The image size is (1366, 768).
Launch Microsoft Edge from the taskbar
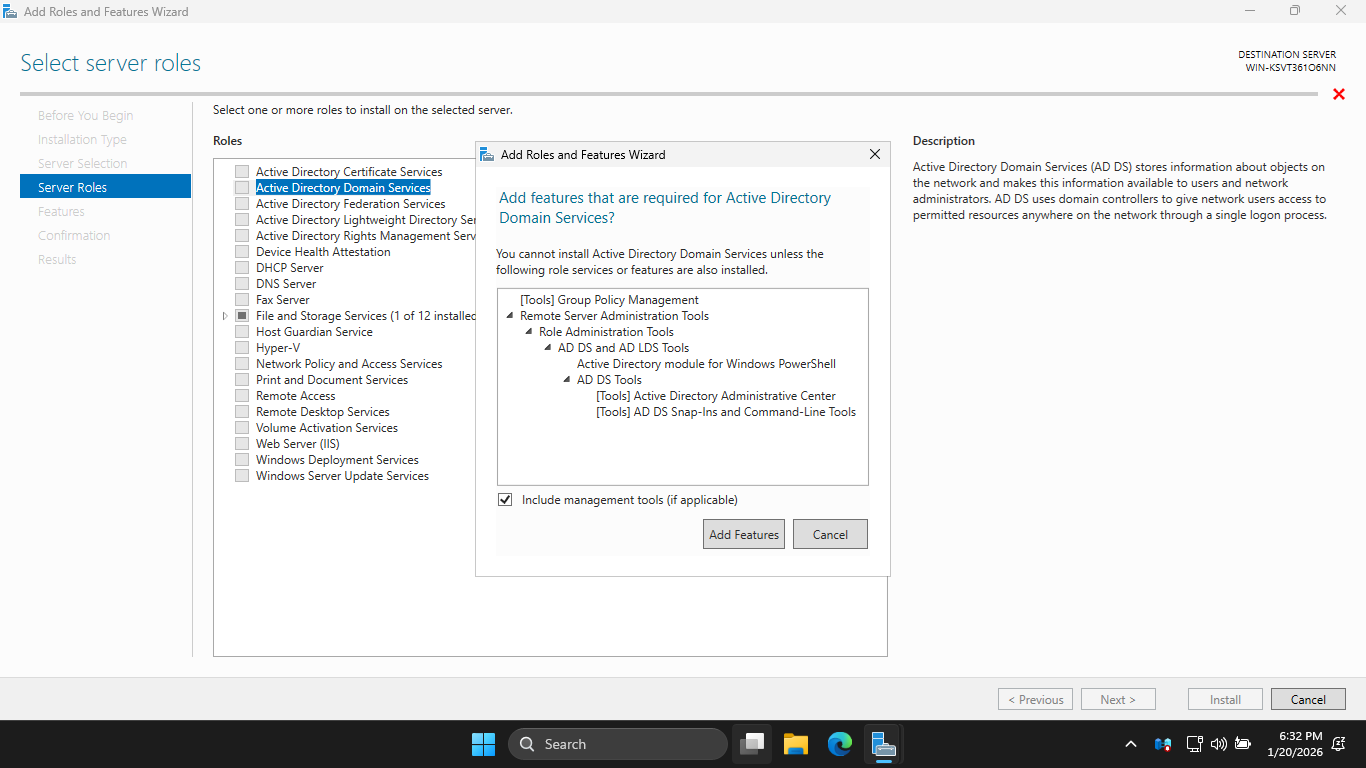point(840,744)
